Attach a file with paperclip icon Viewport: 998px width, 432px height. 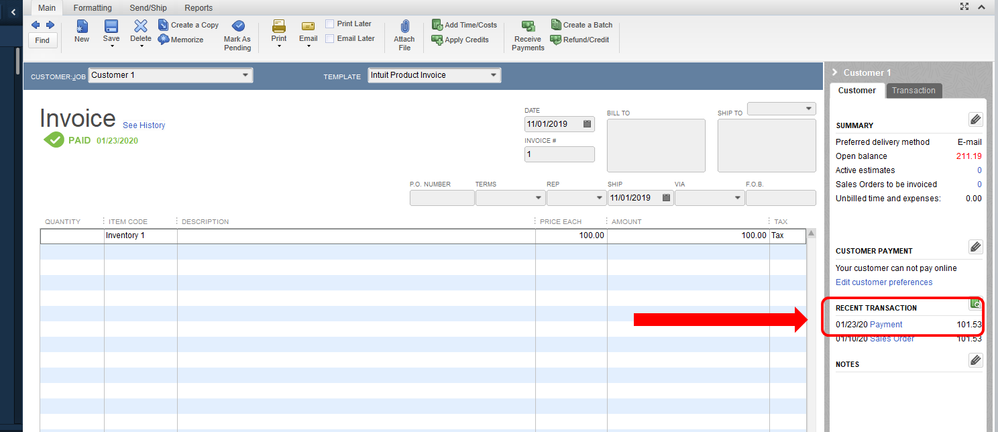(x=404, y=35)
